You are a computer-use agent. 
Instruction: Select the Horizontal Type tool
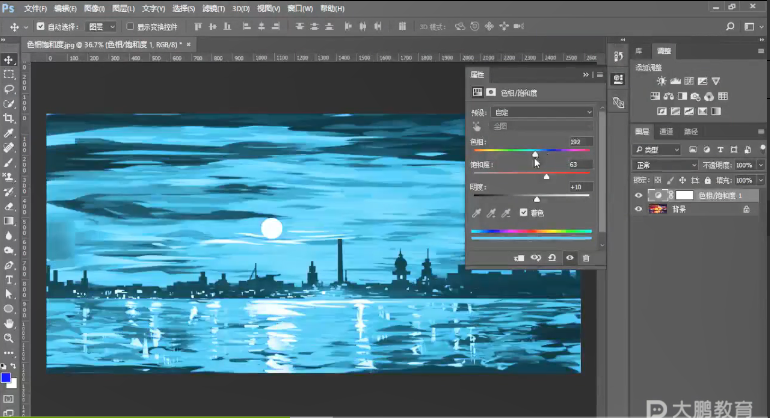(x=9, y=280)
